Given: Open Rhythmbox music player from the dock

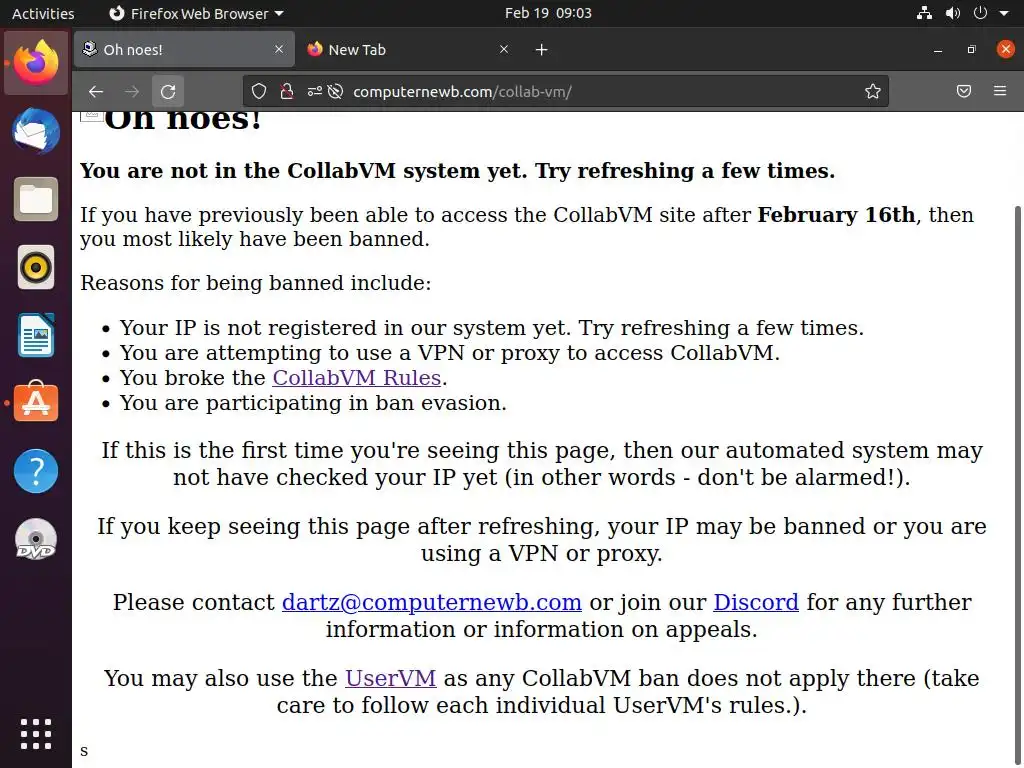Looking at the screenshot, I should coord(36,267).
